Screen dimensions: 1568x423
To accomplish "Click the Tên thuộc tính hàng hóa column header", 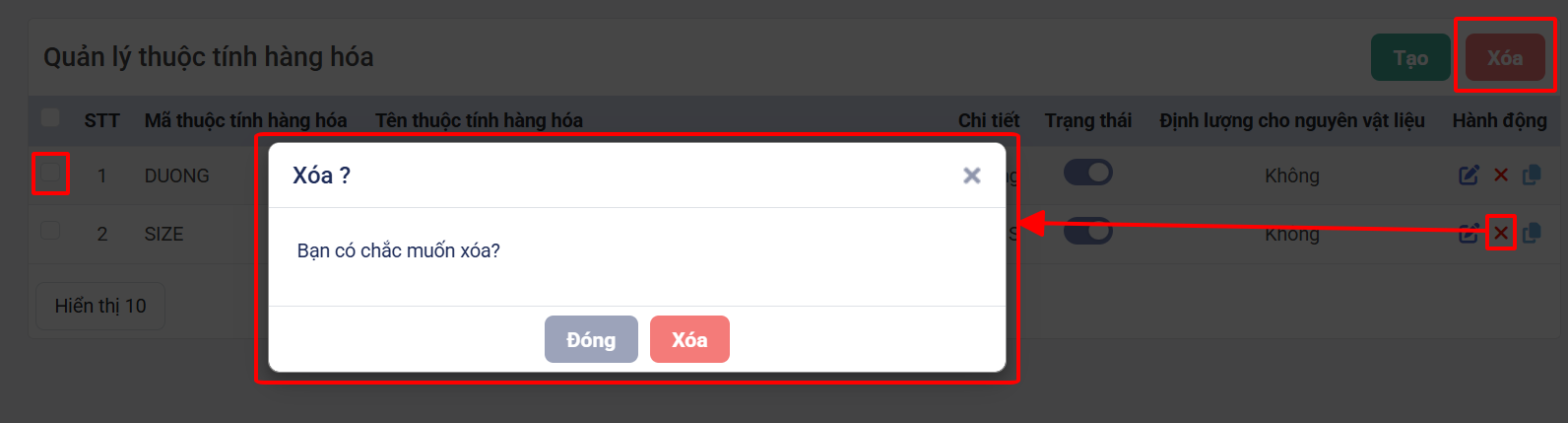I will point(479,120).
